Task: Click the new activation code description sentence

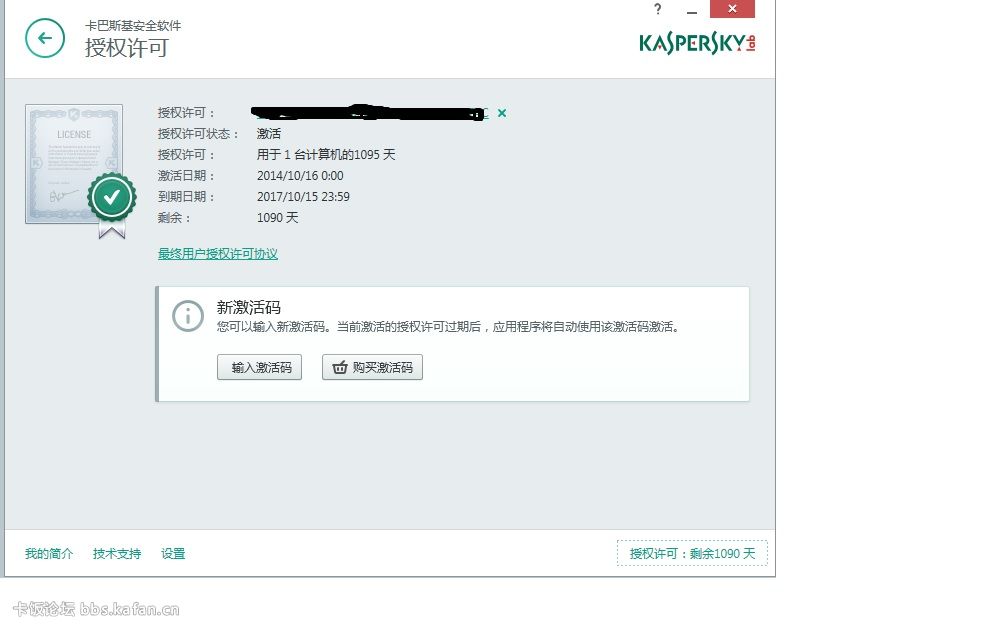Action: tap(448, 327)
